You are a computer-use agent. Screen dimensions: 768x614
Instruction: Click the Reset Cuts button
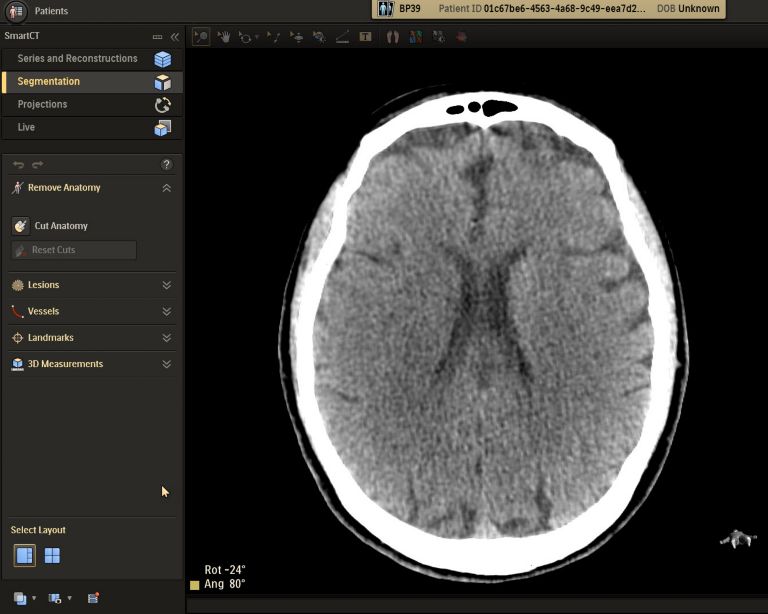pyautogui.click(x=74, y=250)
